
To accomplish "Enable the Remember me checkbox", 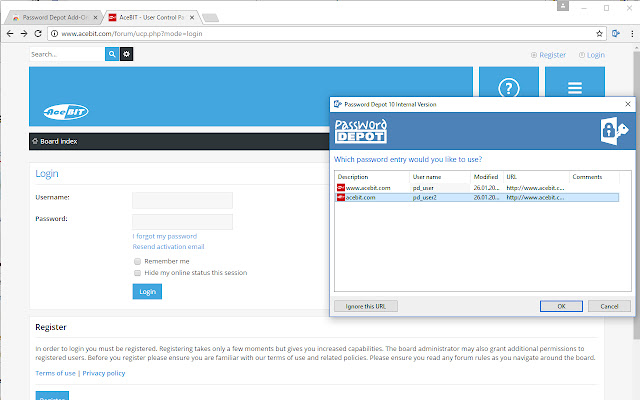I will (x=138, y=261).
